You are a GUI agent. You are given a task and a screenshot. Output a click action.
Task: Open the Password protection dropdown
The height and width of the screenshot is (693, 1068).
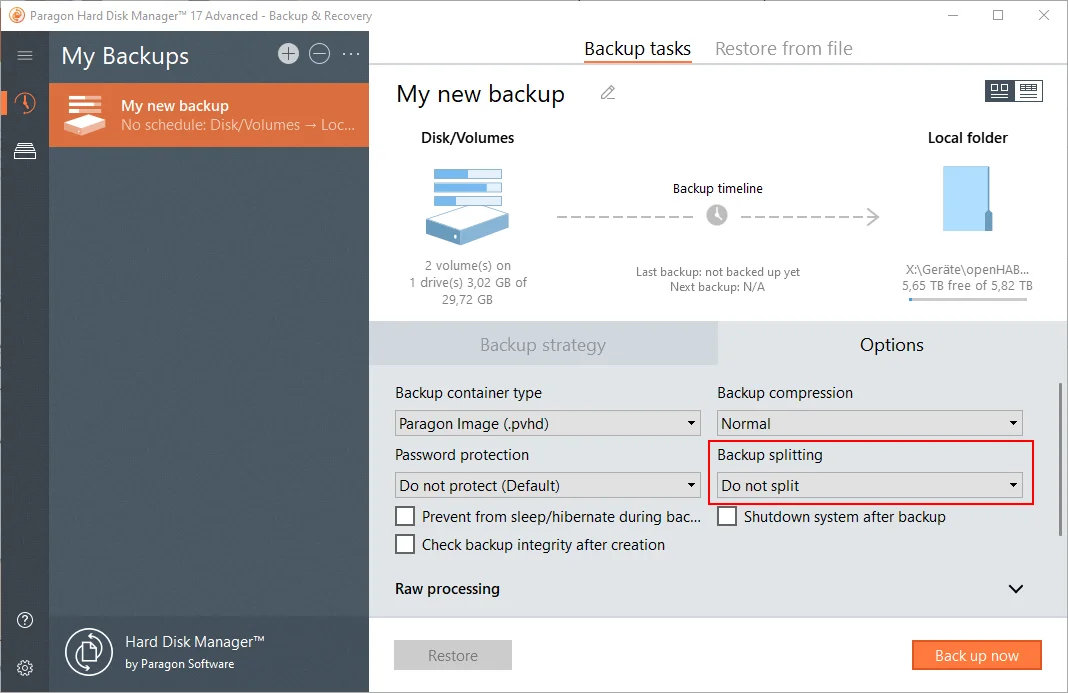coord(548,485)
